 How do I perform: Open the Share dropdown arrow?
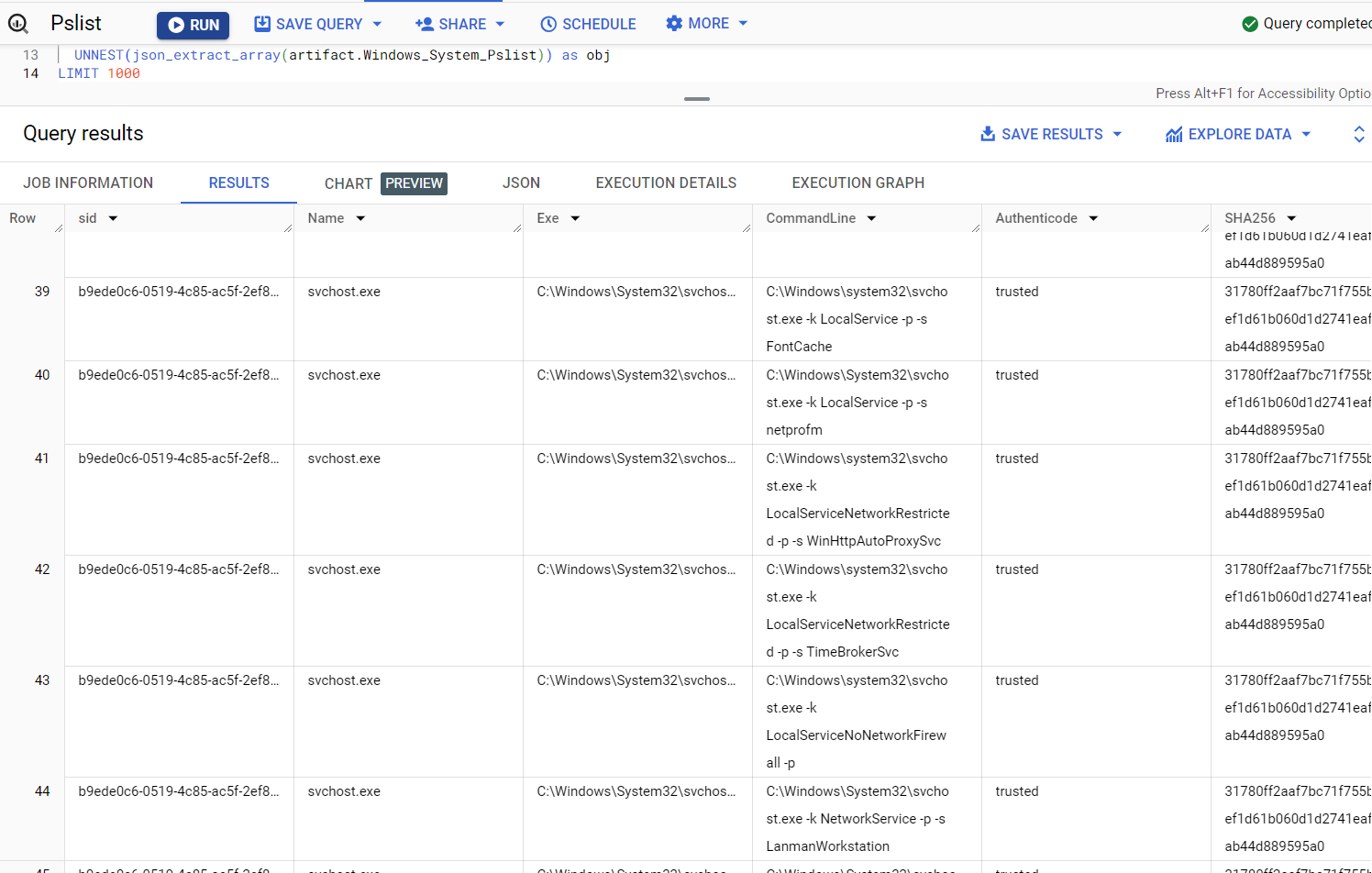click(x=500, y=24)
